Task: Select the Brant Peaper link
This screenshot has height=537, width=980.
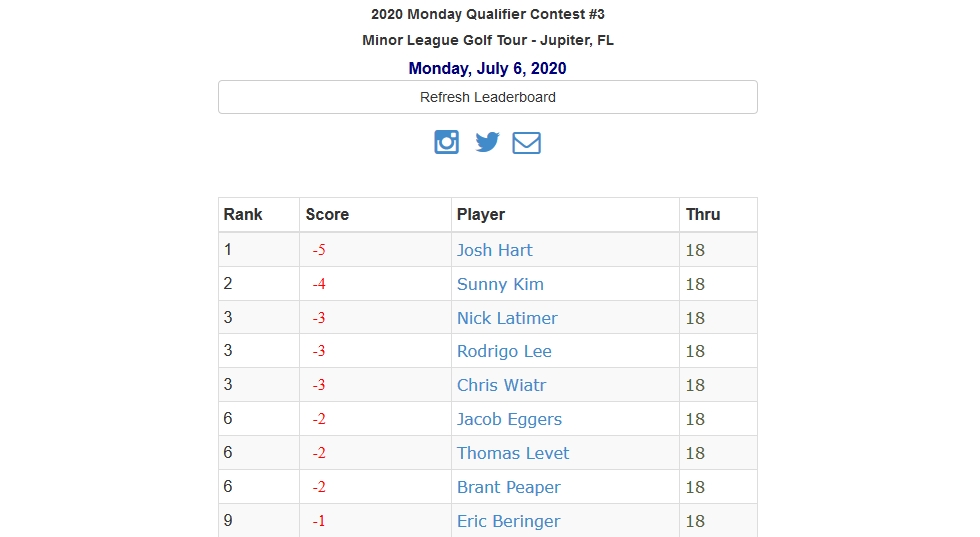Action: (508, 487)
